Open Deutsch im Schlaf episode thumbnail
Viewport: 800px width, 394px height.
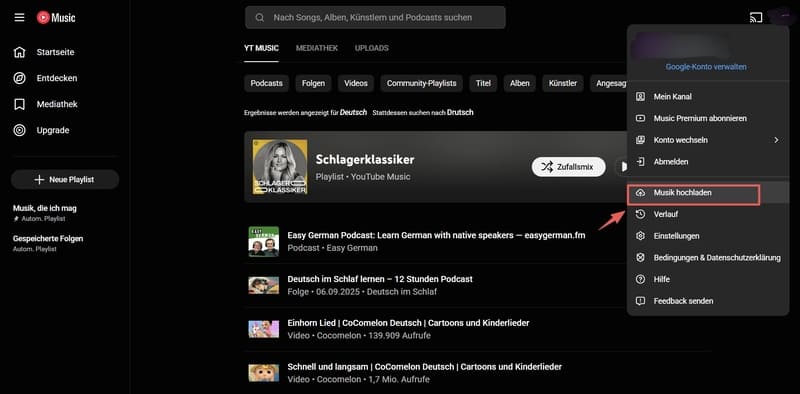click(x=264, y=285)
